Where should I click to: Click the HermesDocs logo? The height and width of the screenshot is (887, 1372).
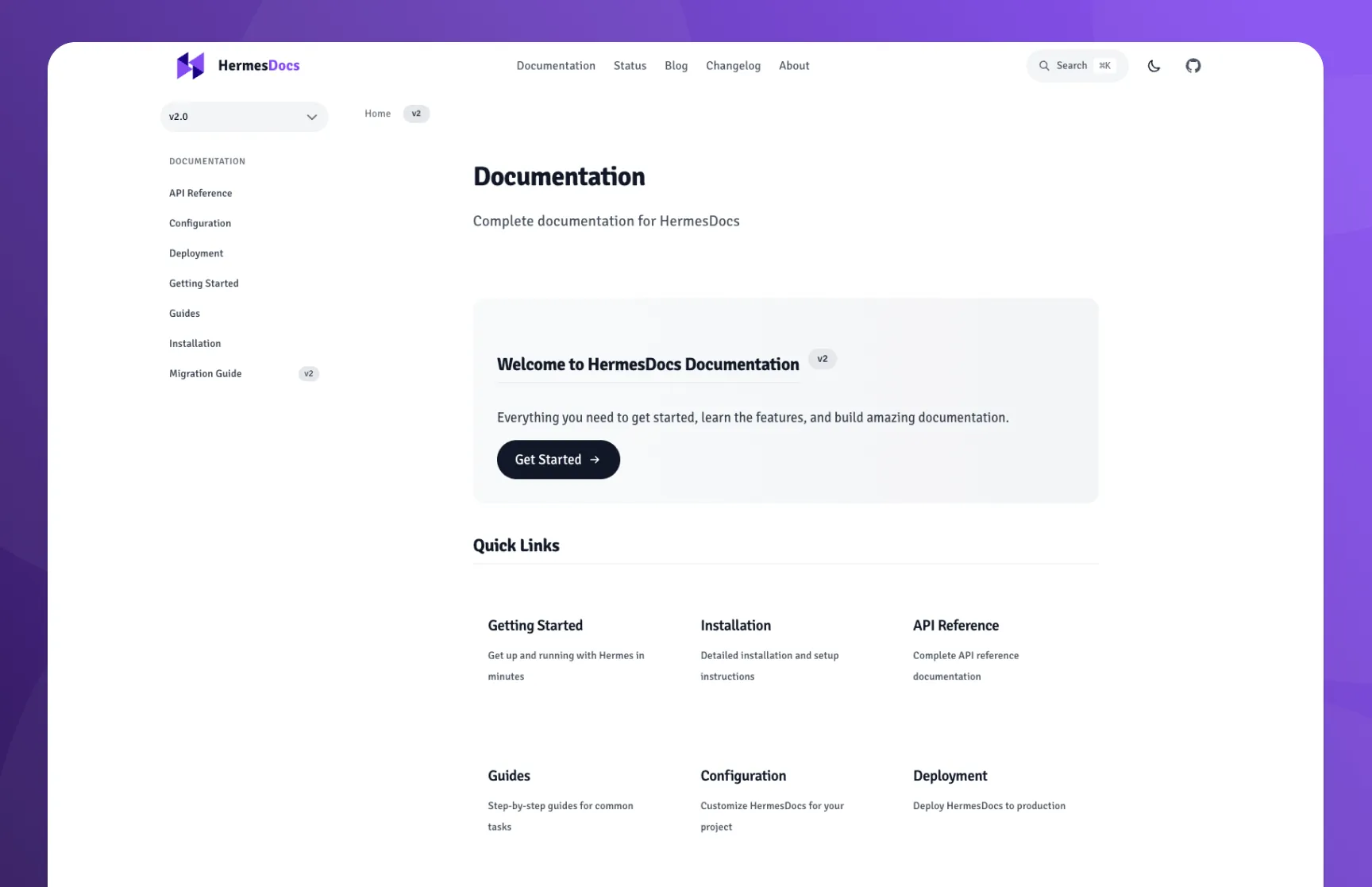coord(238,65)
